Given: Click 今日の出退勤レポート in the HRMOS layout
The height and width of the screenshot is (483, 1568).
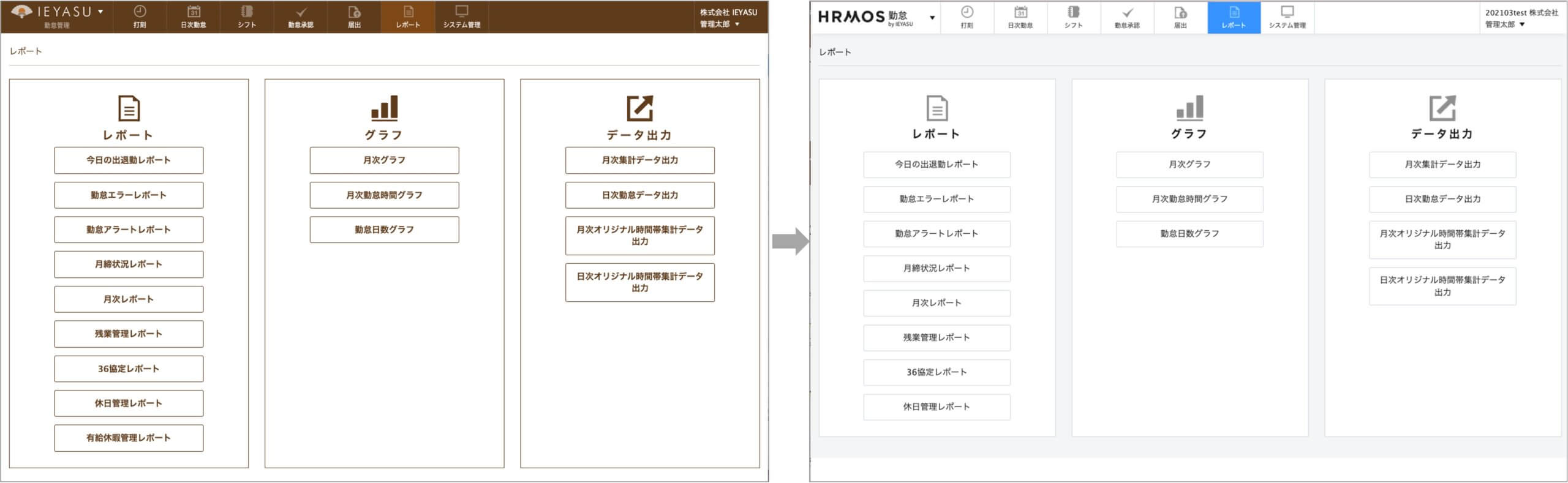Looking at the screenshot, I should (937, 165).
